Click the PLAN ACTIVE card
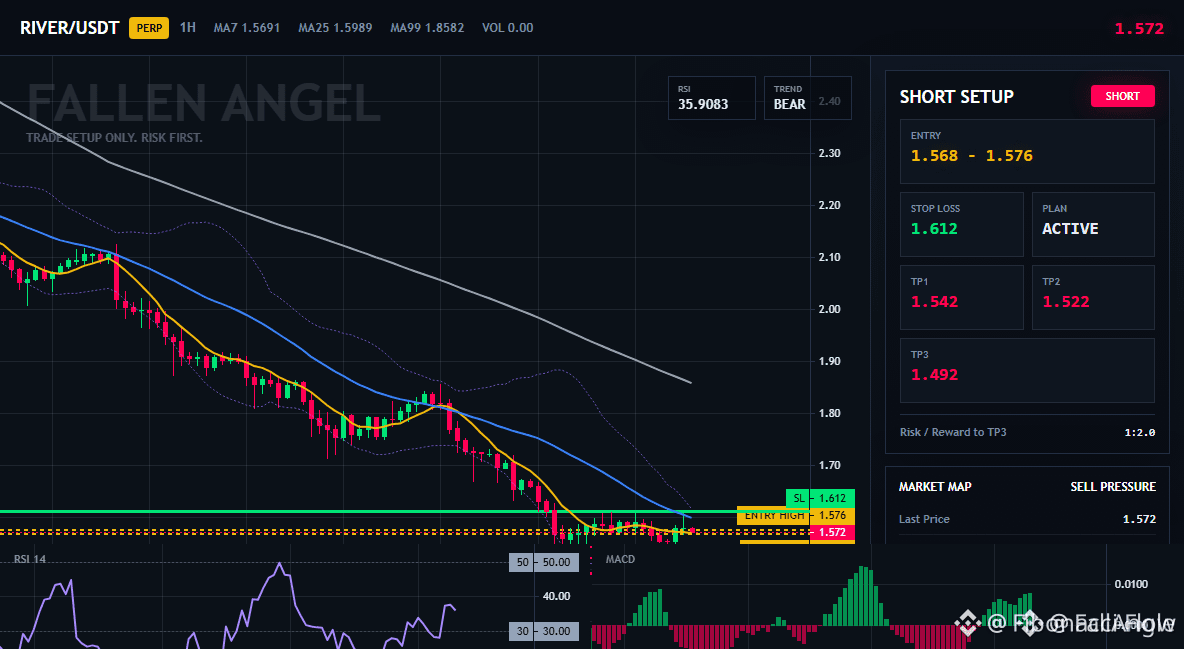This screenshot has width=1184, height=649. click(1093, 224)
